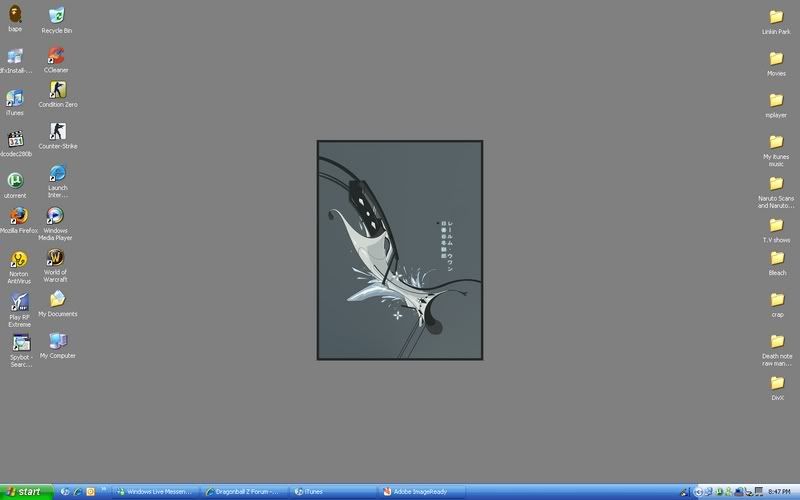Viewport: 800px width, 500px height.
Task: Click the centered desktop wallpaper artwork
Action: point(399,250)
